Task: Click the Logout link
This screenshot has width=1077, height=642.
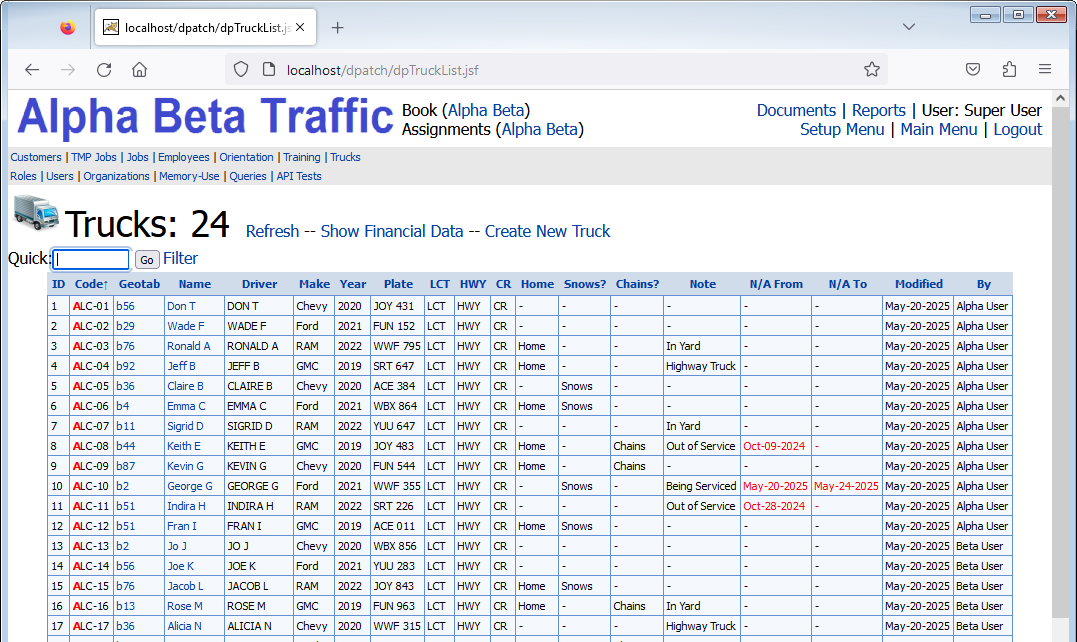Action: pyautogui.click(x=1017, y=129)
